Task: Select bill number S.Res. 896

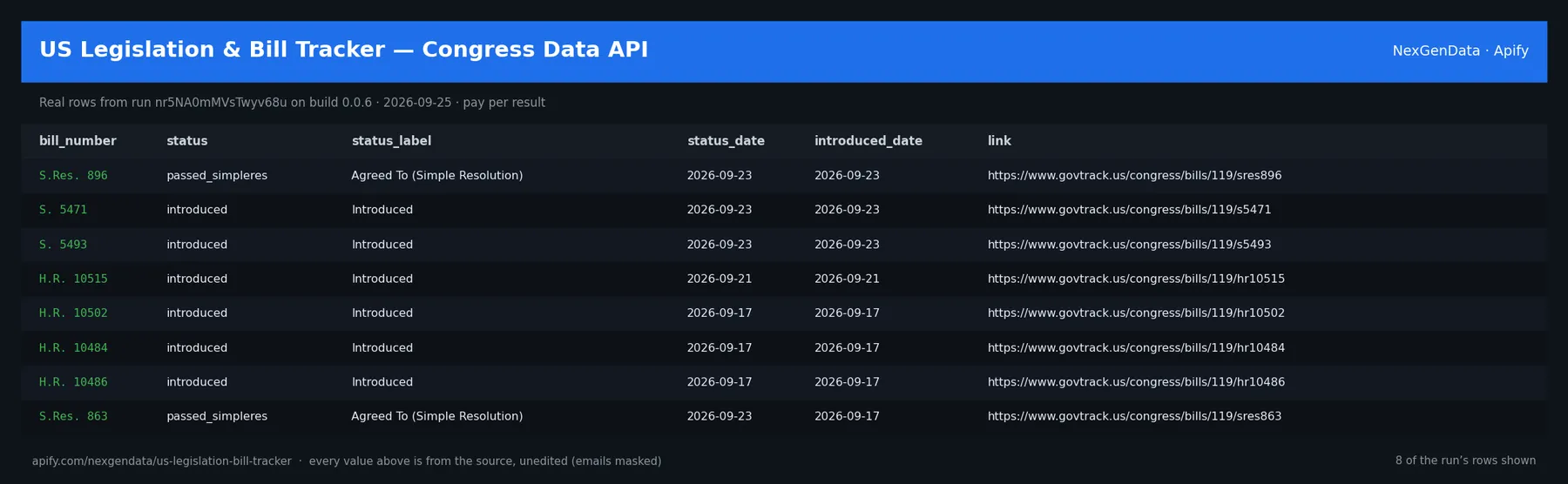Action: [73, 176]
